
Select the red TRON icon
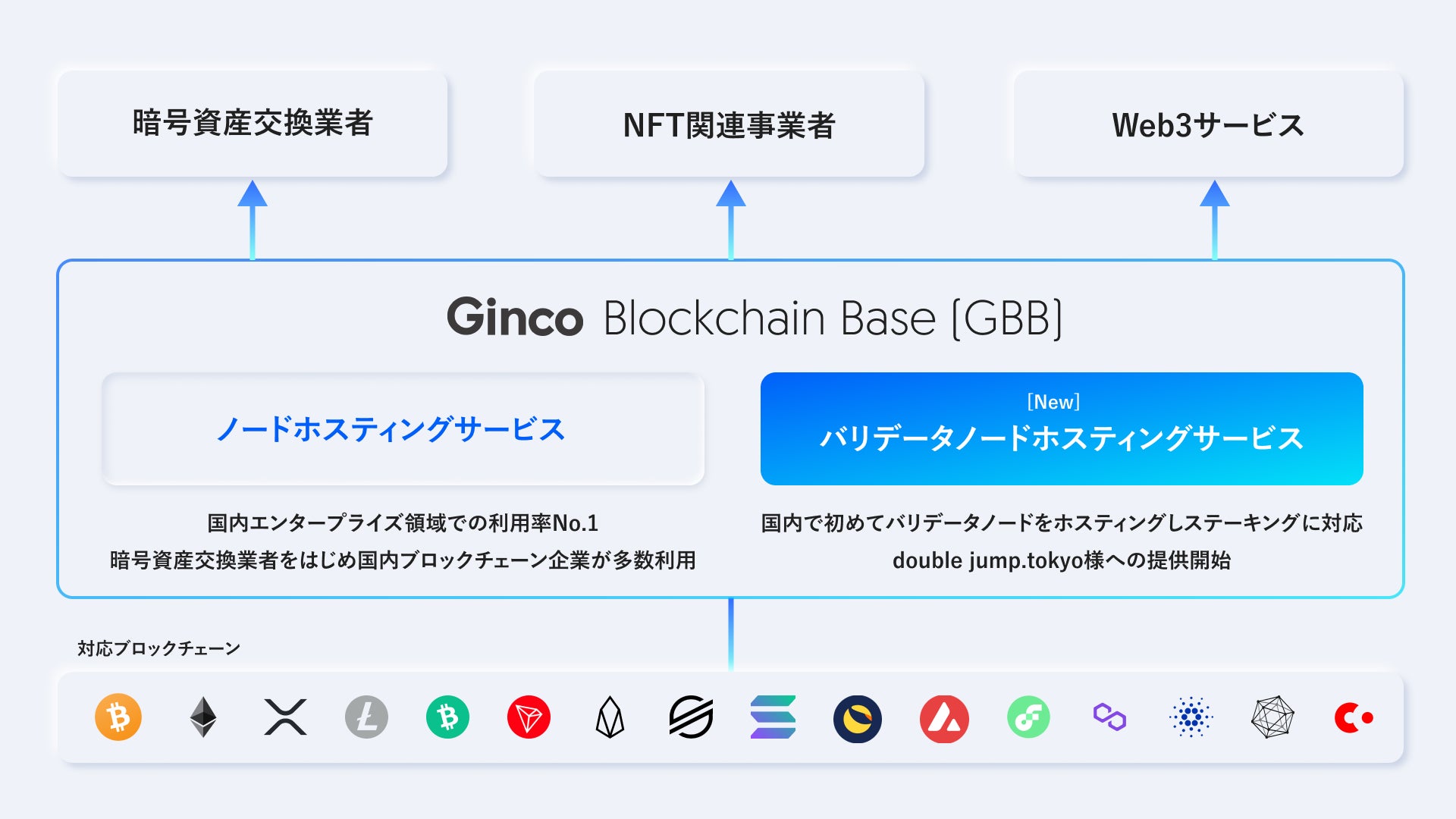(529, 717)
